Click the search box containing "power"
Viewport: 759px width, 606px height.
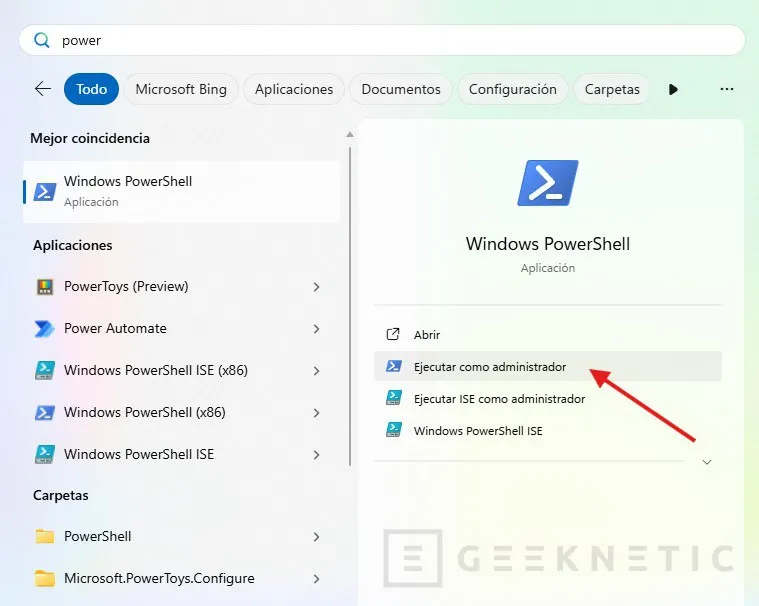click(381, 40)
